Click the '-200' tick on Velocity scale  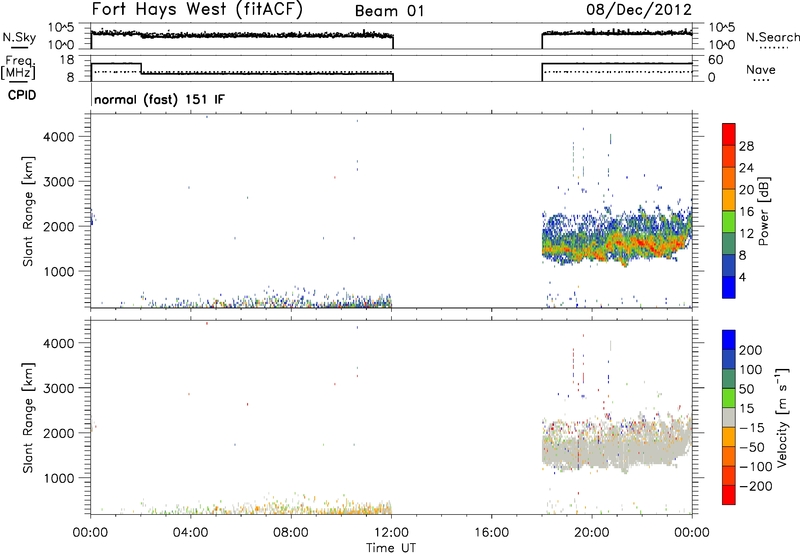[x=756, y=486]
